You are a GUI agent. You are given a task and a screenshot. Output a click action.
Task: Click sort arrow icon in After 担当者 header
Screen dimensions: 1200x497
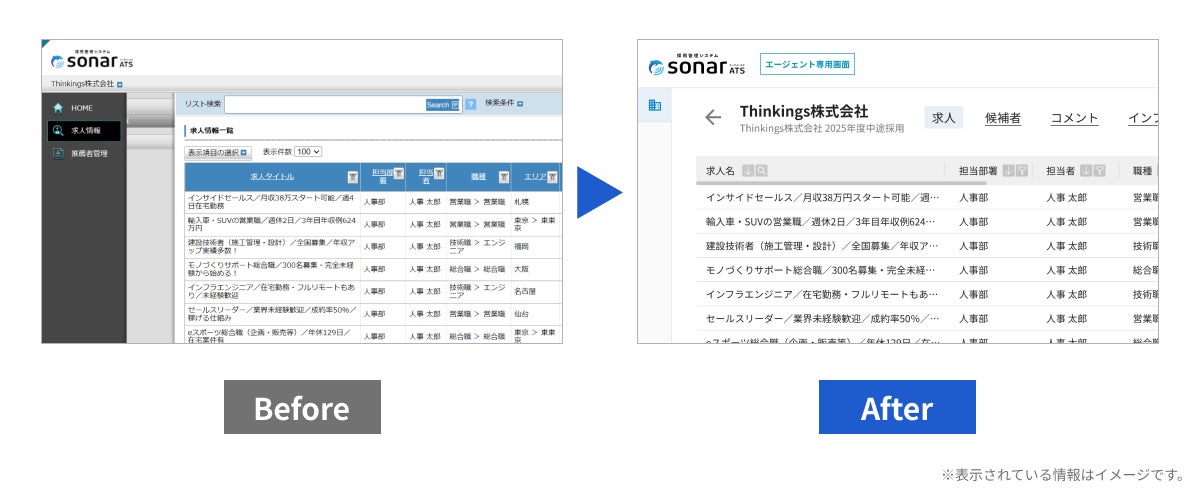pos(1085,171)
